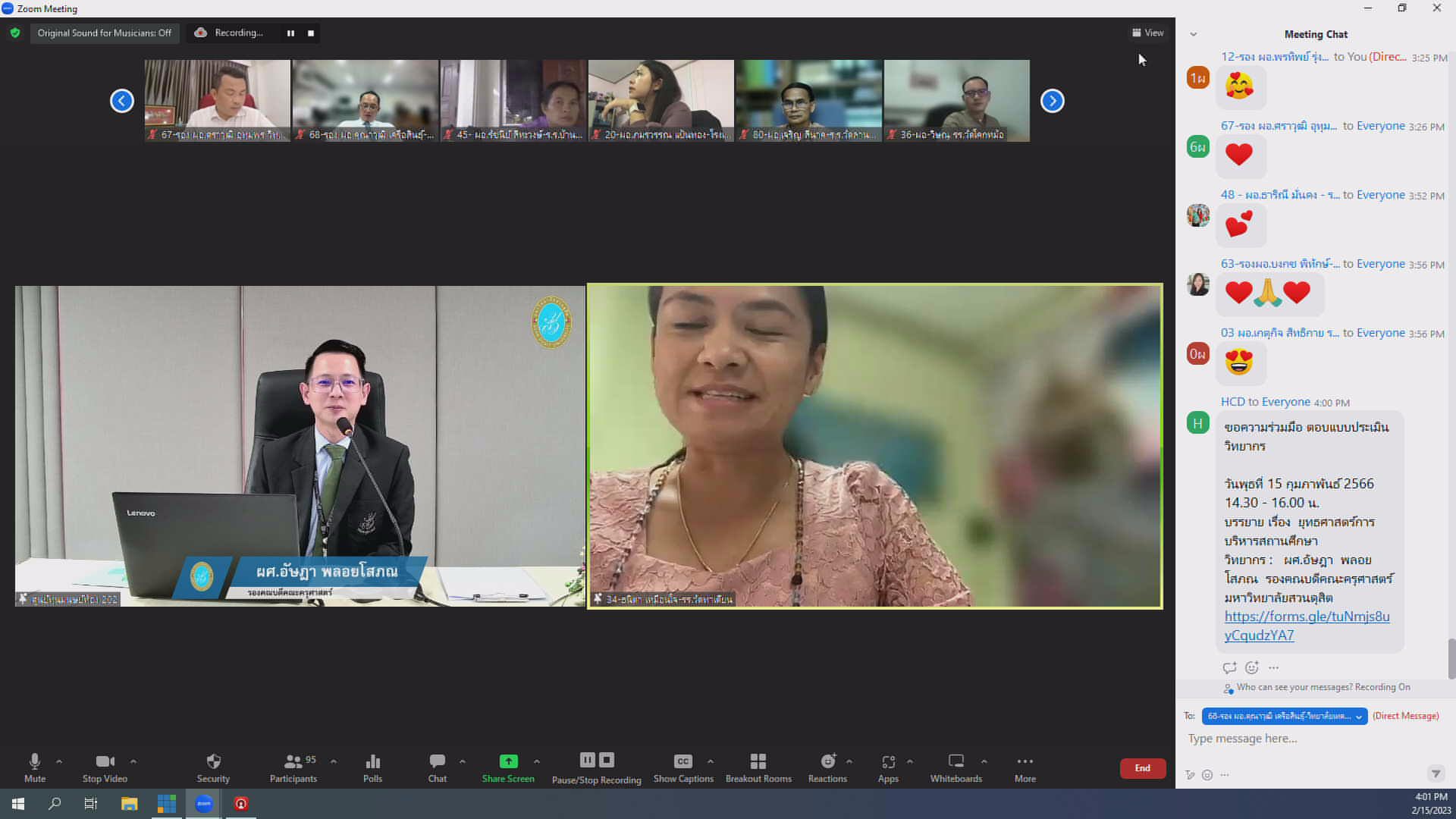Expand audio options arrow beside Mute
Image resolution: width=1456 pixels, height=819 pixels.
59,761
